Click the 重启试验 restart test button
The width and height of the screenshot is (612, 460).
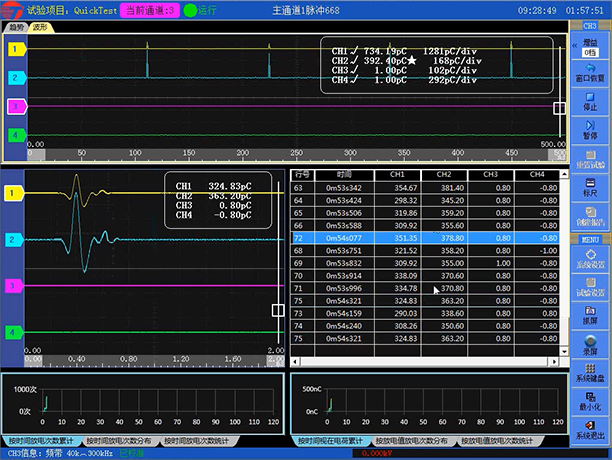click(x=590, y=158)
